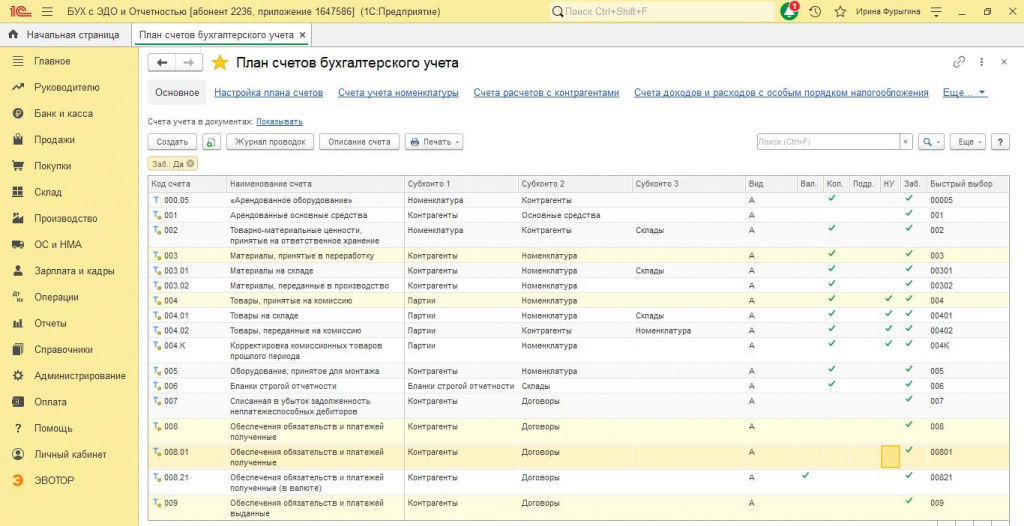1024x526 pixels.
Task: Toggle favorite star beside План счетов title
Action: pos(220,63)
